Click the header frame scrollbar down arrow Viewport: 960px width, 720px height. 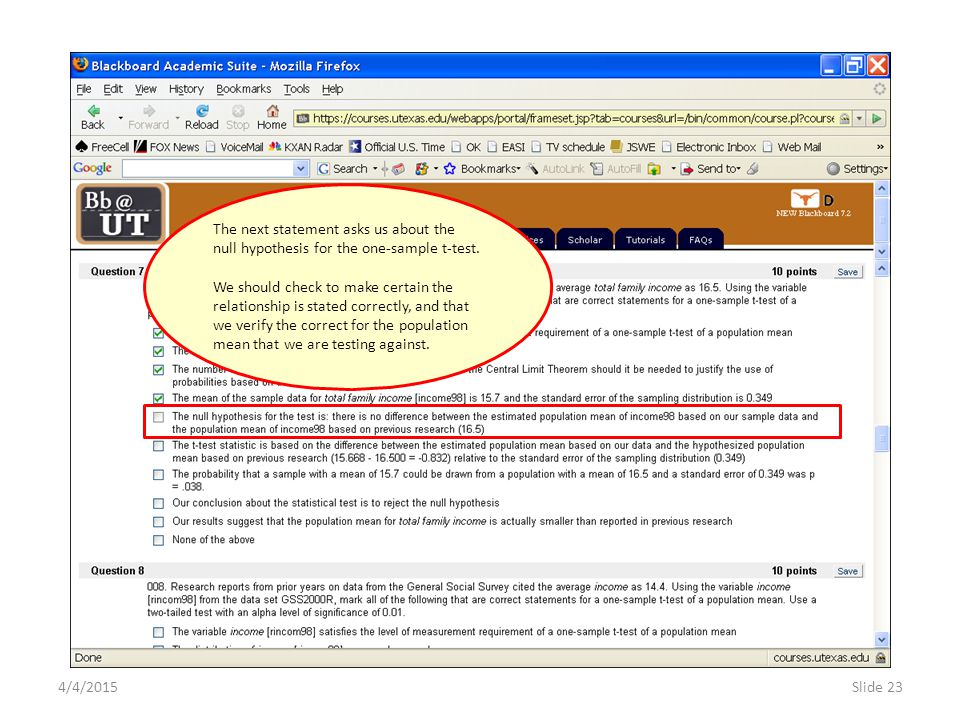point(882,252)
